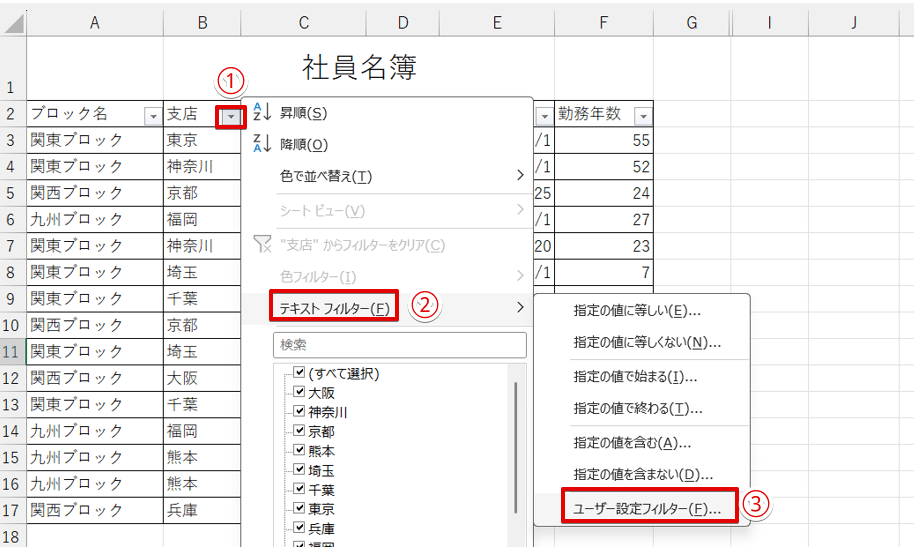Select 指定の値を含まない(D)...

[643, 474]
